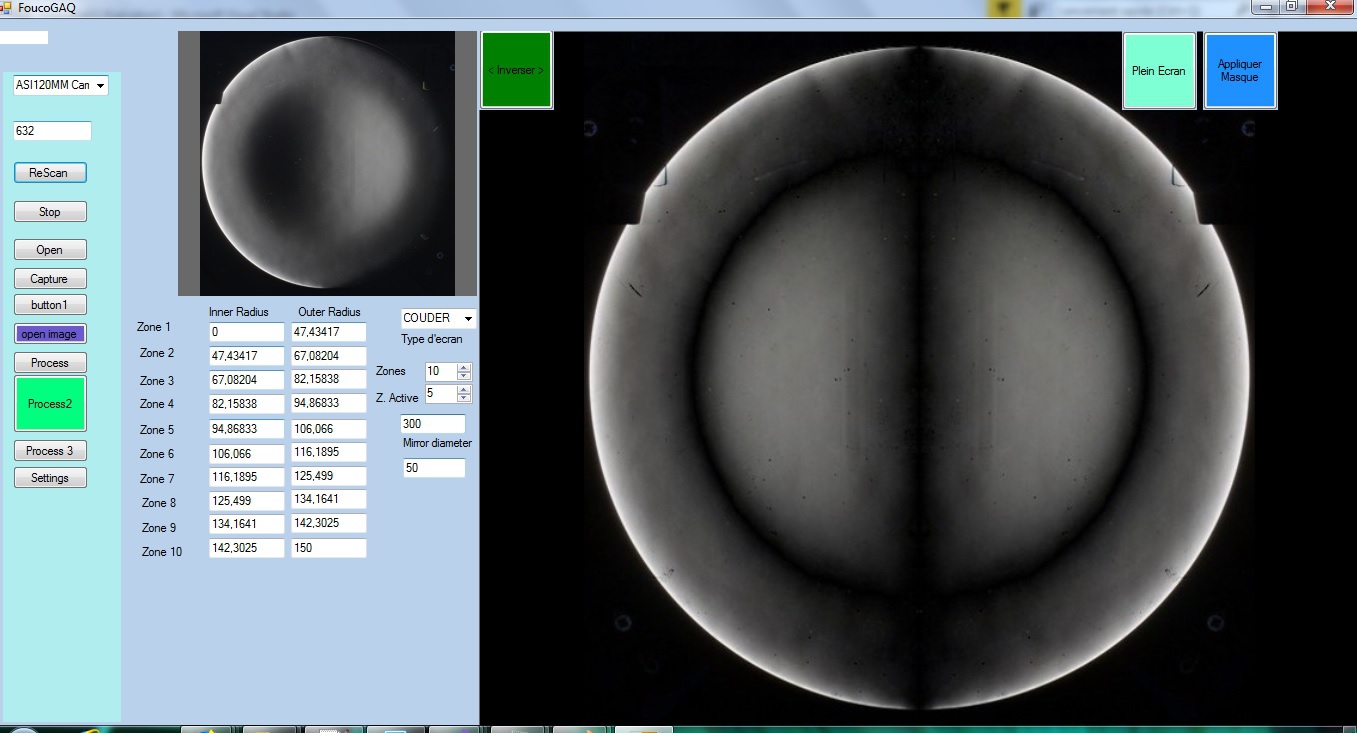Select the Zone 10 Outer Radius field showing 150

tap(329, 548)
